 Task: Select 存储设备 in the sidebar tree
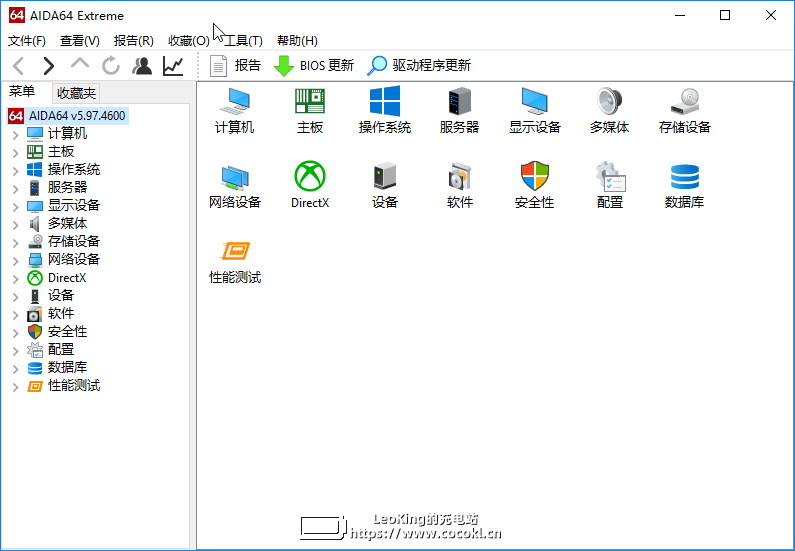point(74,241)
